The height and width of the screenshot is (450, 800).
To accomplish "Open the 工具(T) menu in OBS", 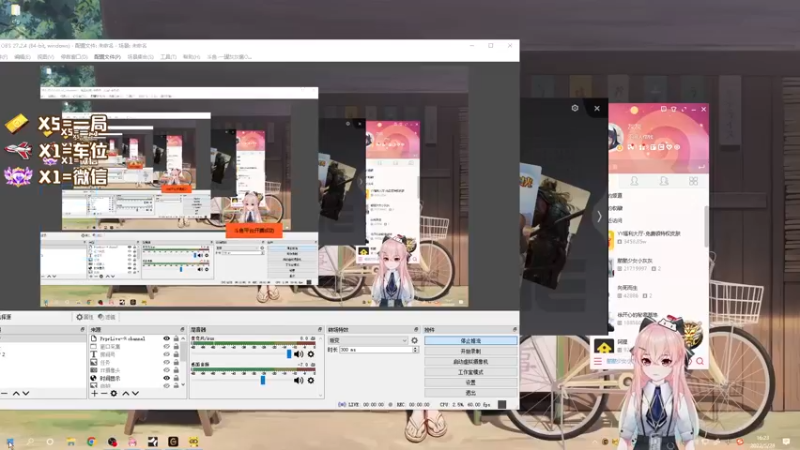I will point(168,57).
